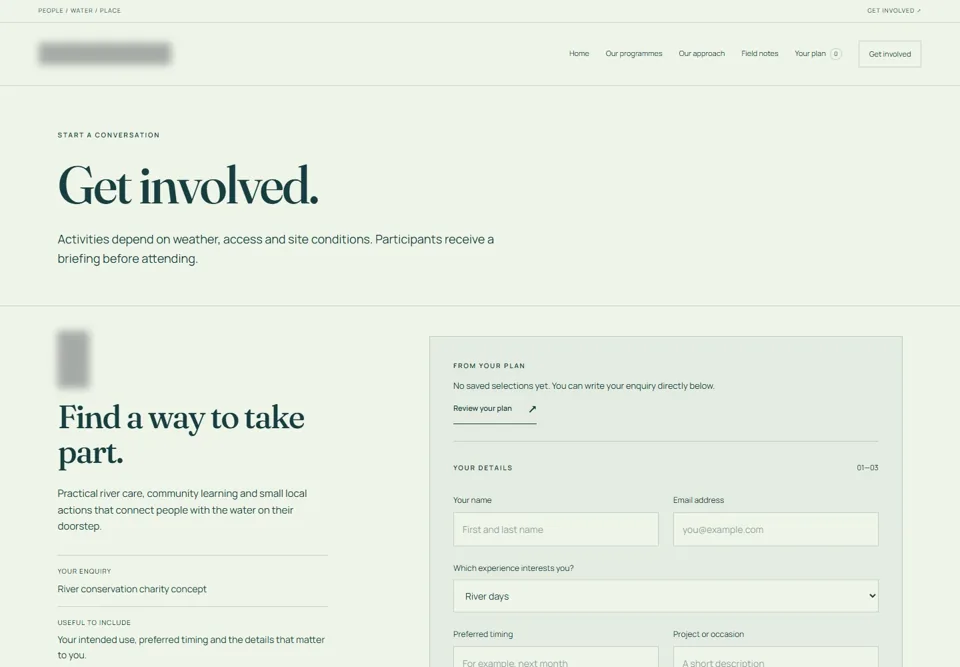The height and width of the screenshot is (667, 960).
Task: Open Your plan in navigation
Action: [x=810, y=54]
